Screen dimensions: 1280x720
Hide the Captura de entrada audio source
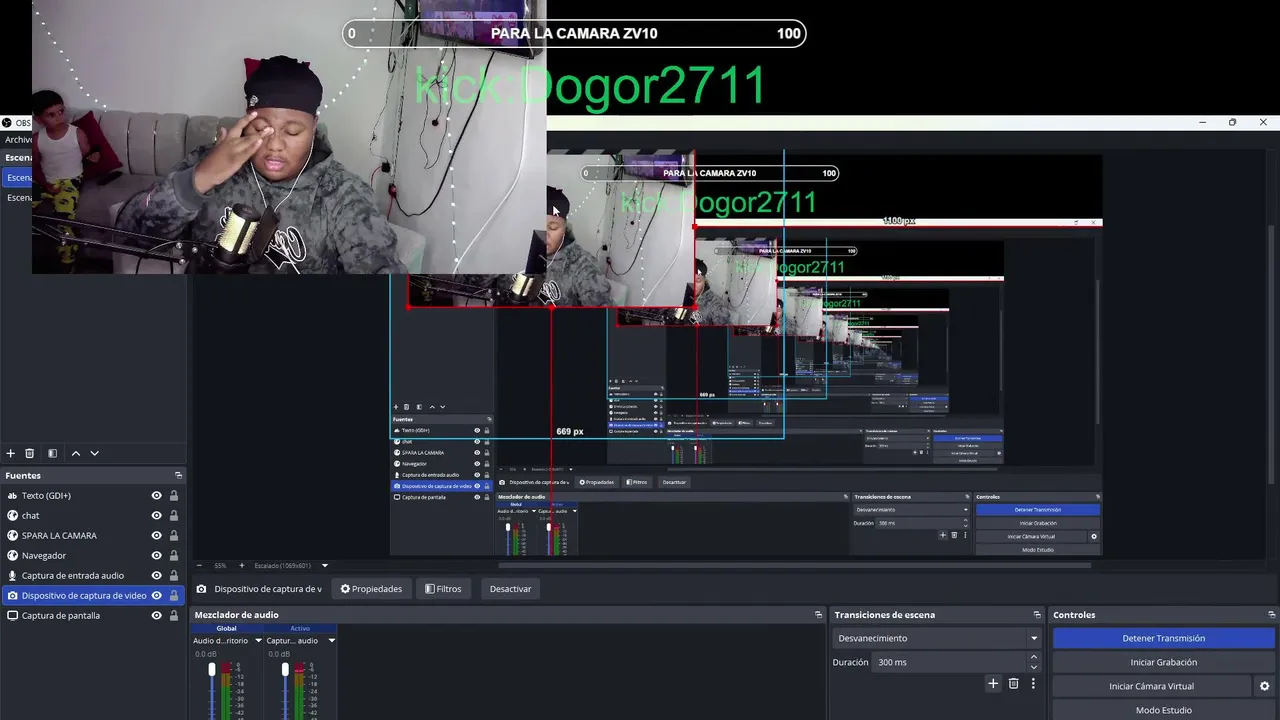point(156,575)
